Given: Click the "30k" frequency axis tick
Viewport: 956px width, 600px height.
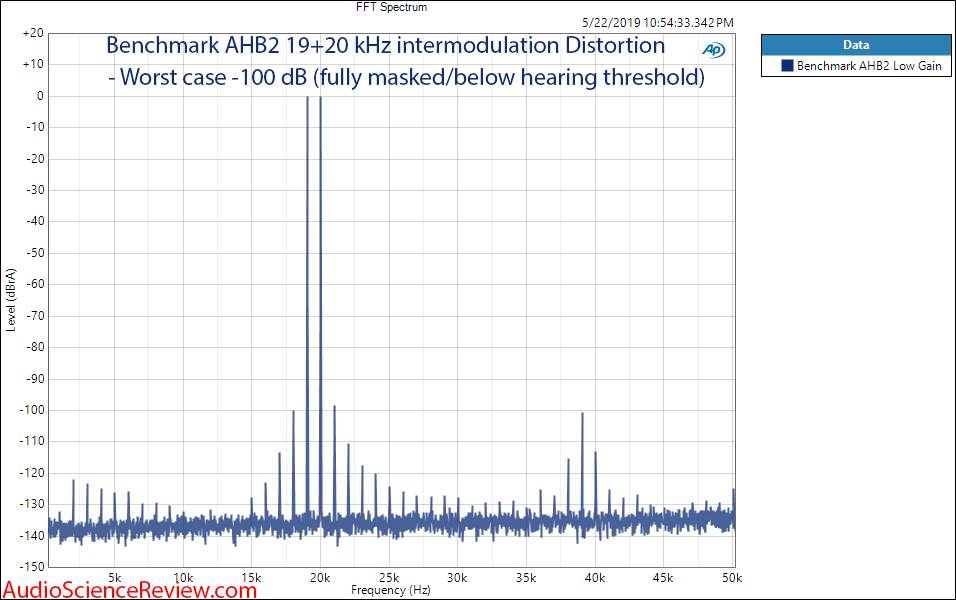Looking at the screenshot, I should tap(457, 577).
